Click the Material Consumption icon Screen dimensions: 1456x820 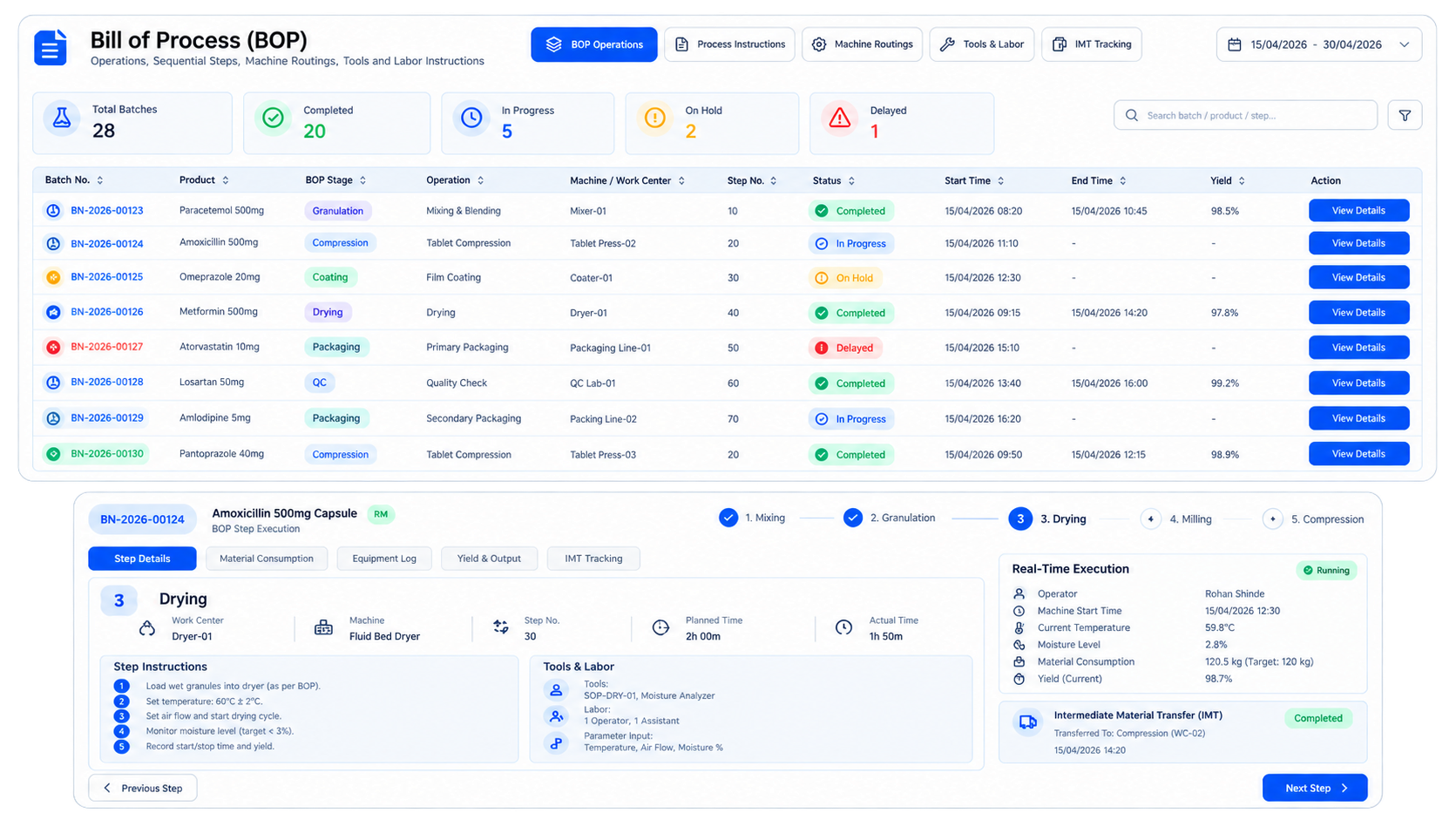(1019, 661)
